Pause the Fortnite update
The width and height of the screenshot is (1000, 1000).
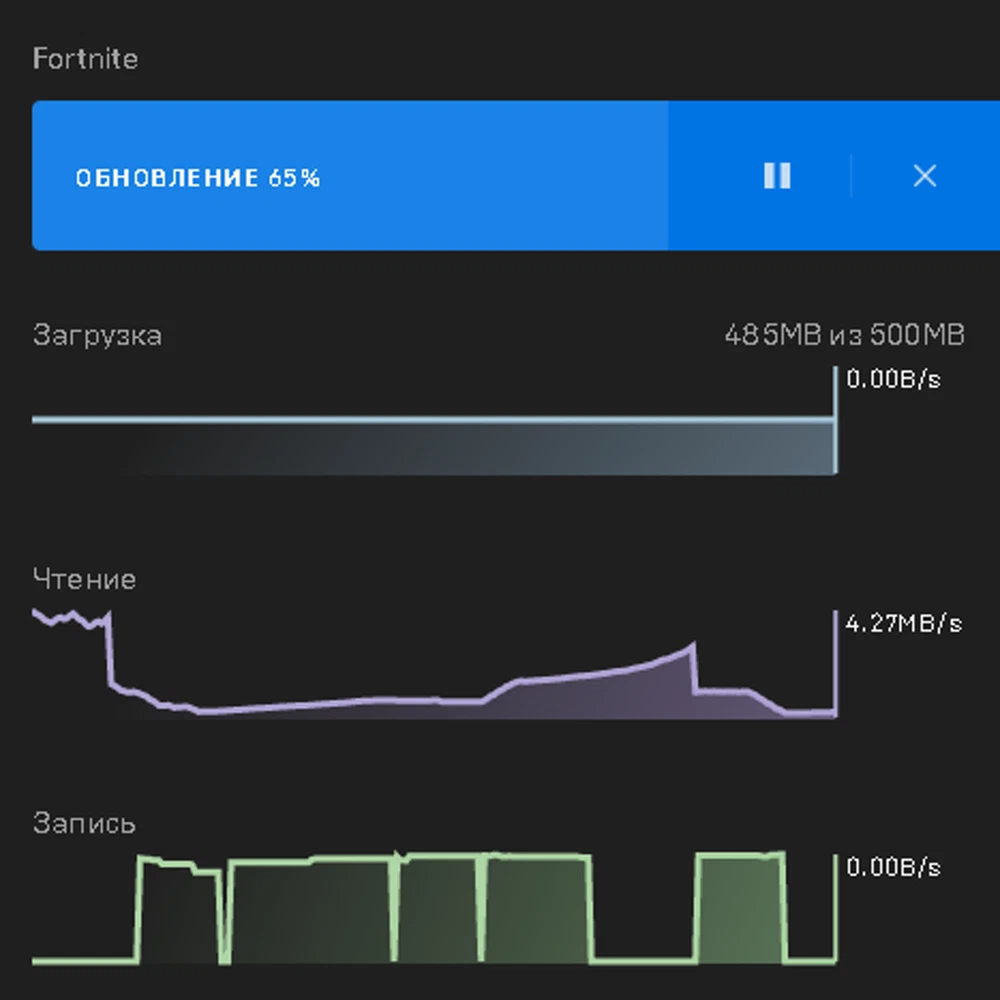pyautogui.click(x=777, y=175)
